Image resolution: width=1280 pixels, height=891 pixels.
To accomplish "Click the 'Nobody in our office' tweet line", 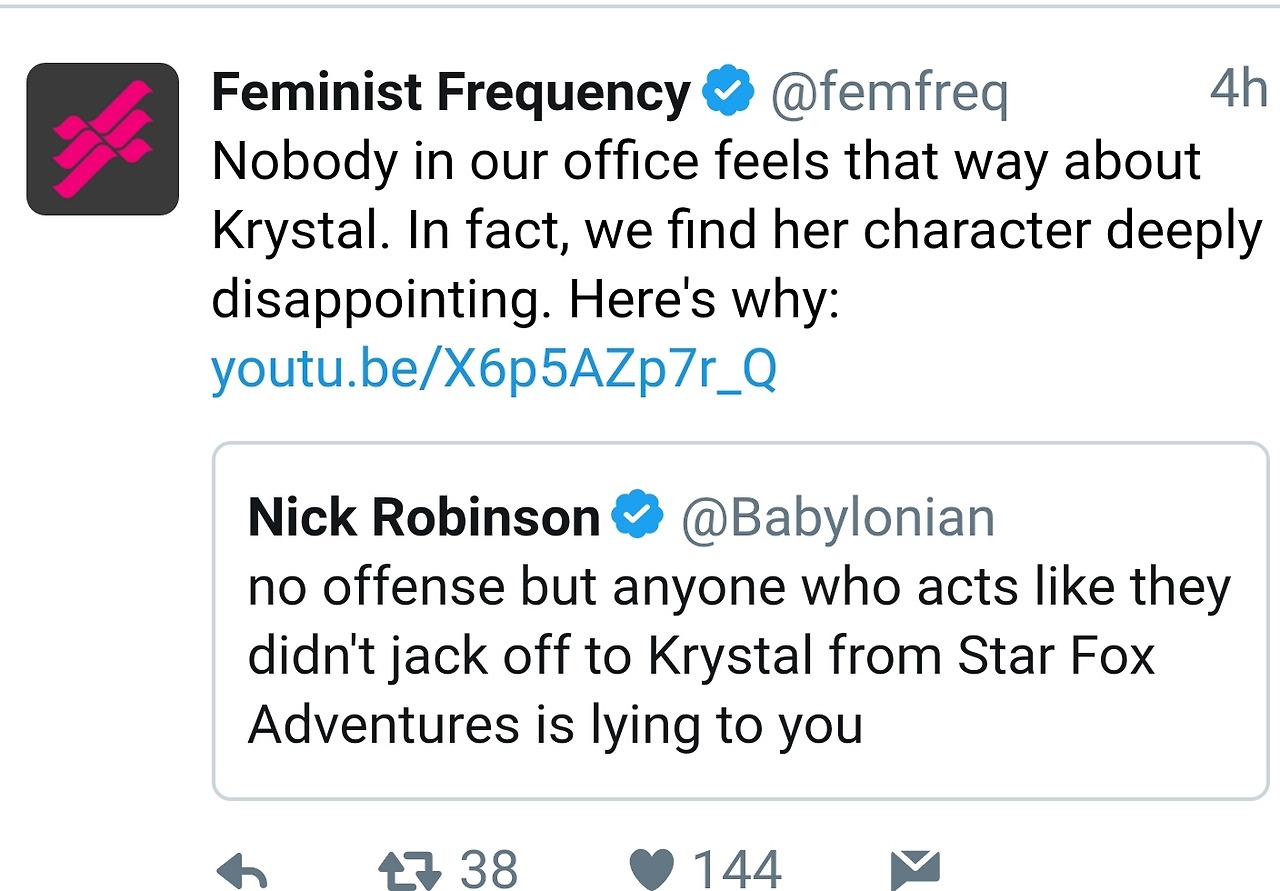I will [706, 162].
